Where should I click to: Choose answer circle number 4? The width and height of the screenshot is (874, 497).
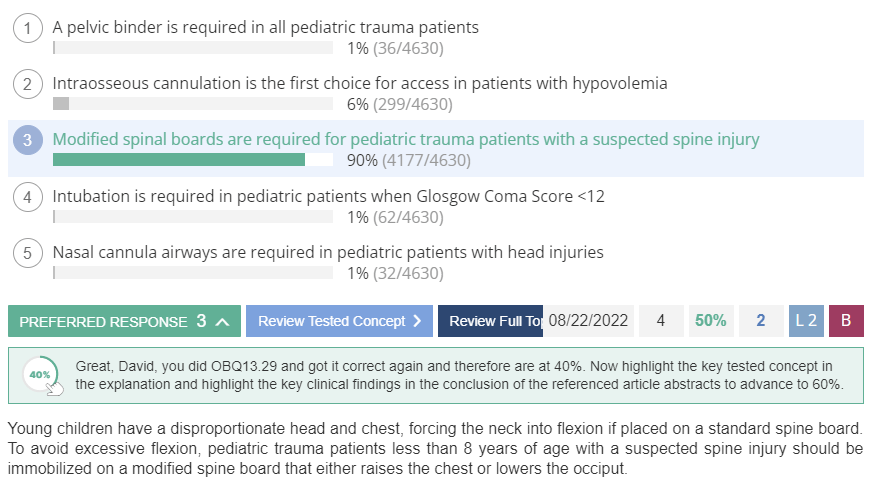tap(27, 197)
